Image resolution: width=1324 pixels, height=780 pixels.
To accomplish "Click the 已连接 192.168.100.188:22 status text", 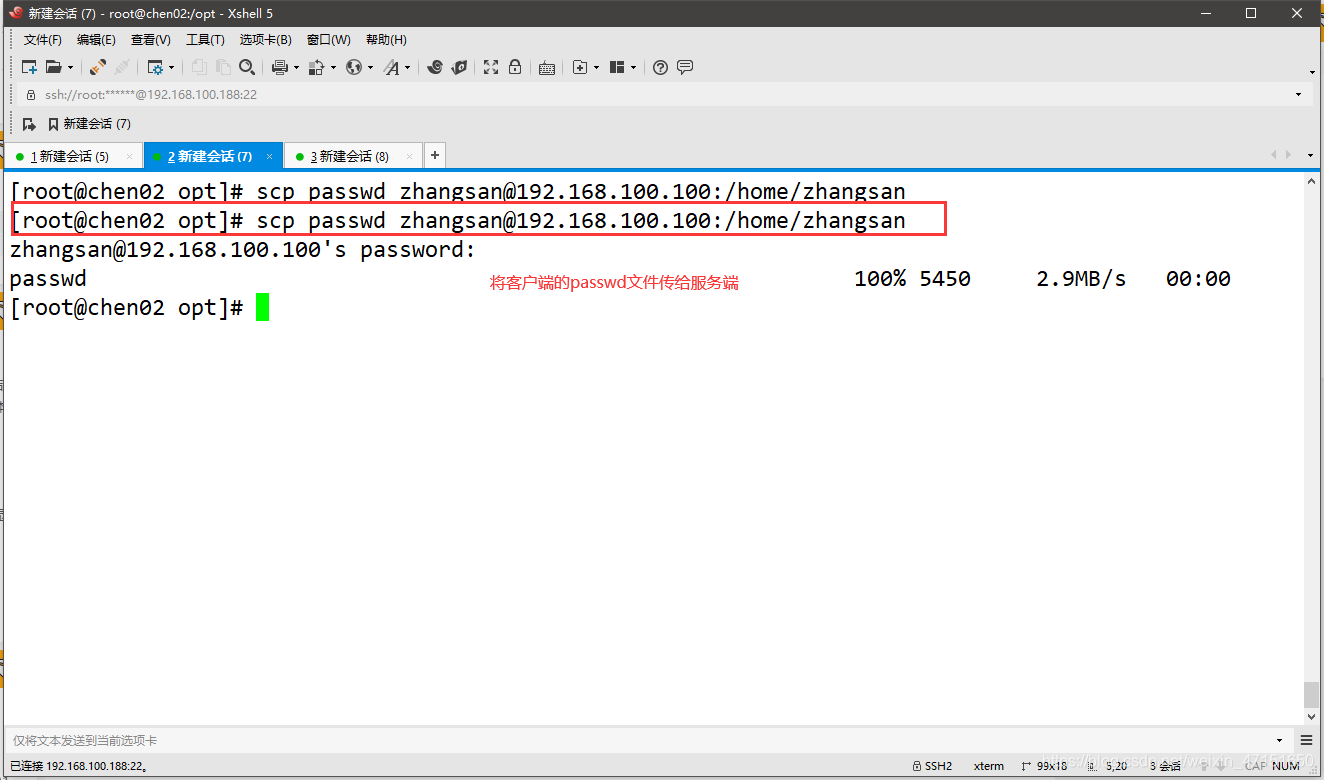I will tap(79, 766).
